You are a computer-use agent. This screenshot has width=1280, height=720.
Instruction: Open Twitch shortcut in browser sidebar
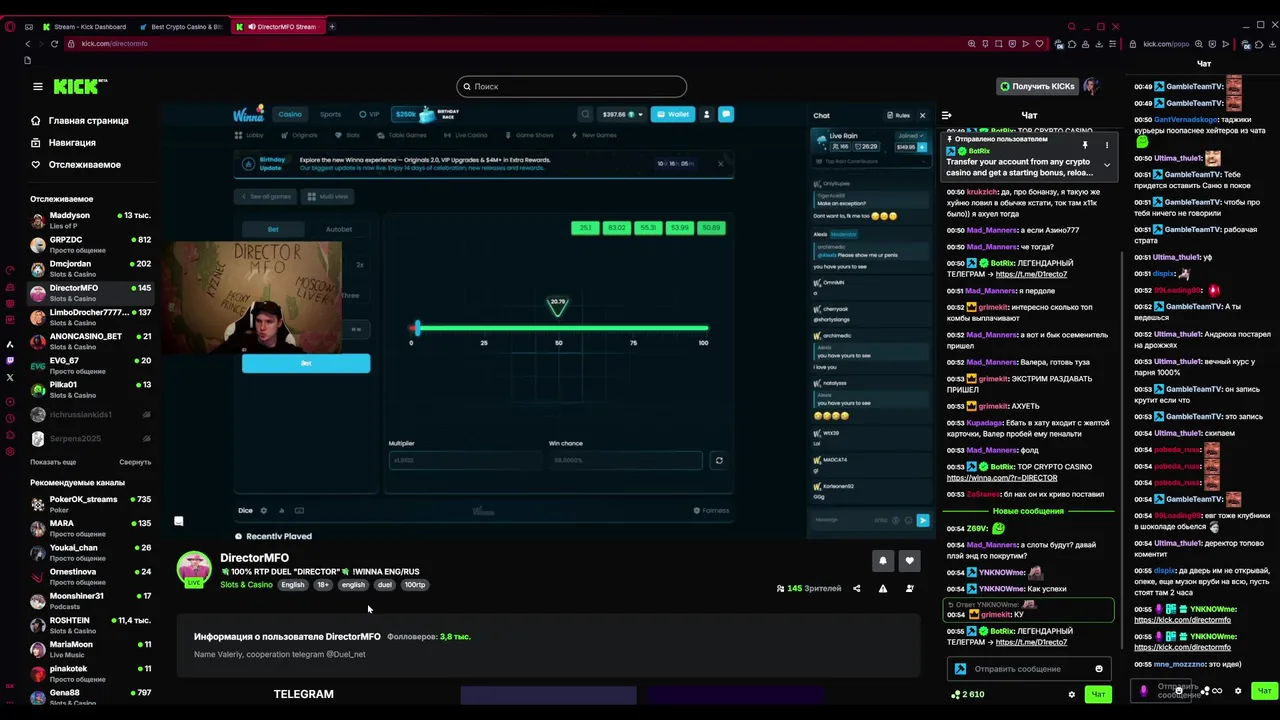tap(10, 360)
